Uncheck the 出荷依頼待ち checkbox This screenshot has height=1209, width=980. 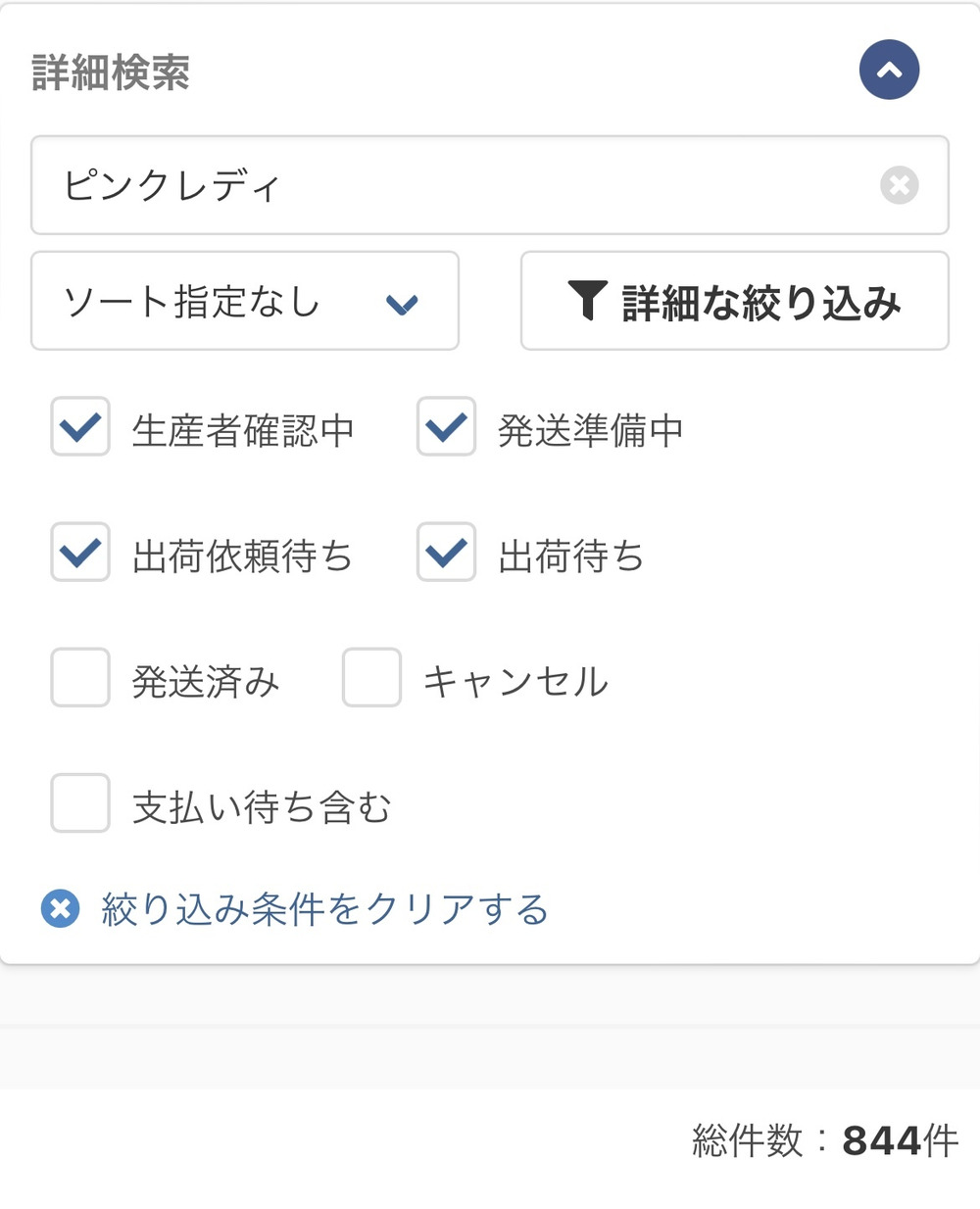click(x=80, y=553)
